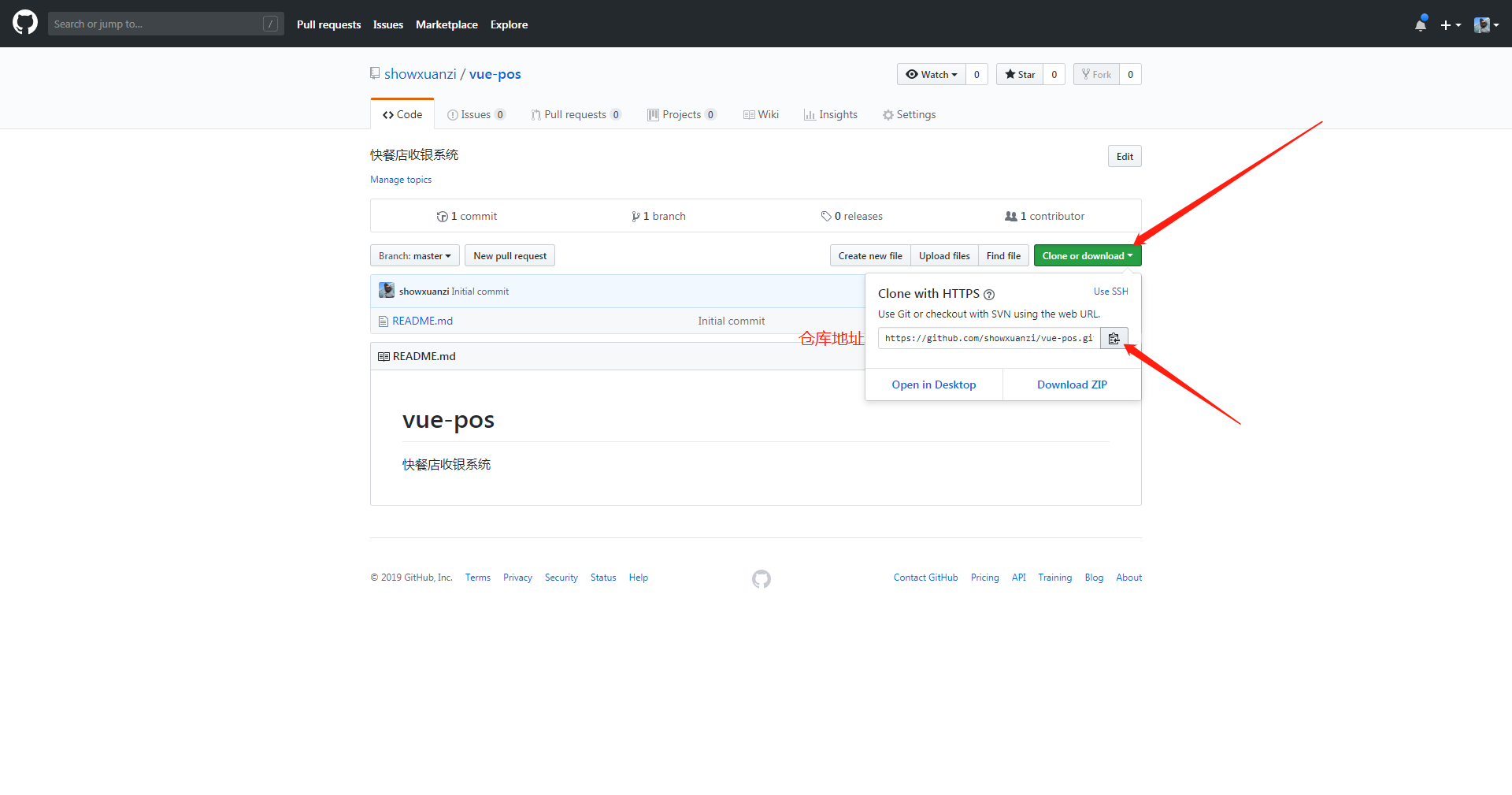Click New pull request button
The image size is (1512, 795).
tap(510, 255)
